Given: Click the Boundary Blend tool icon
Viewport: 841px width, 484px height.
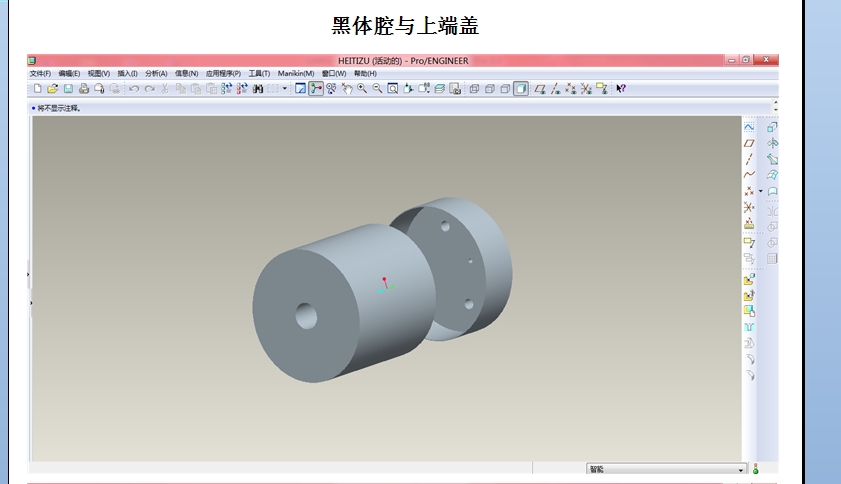Looking at the screenshot, I should point(772,175).
